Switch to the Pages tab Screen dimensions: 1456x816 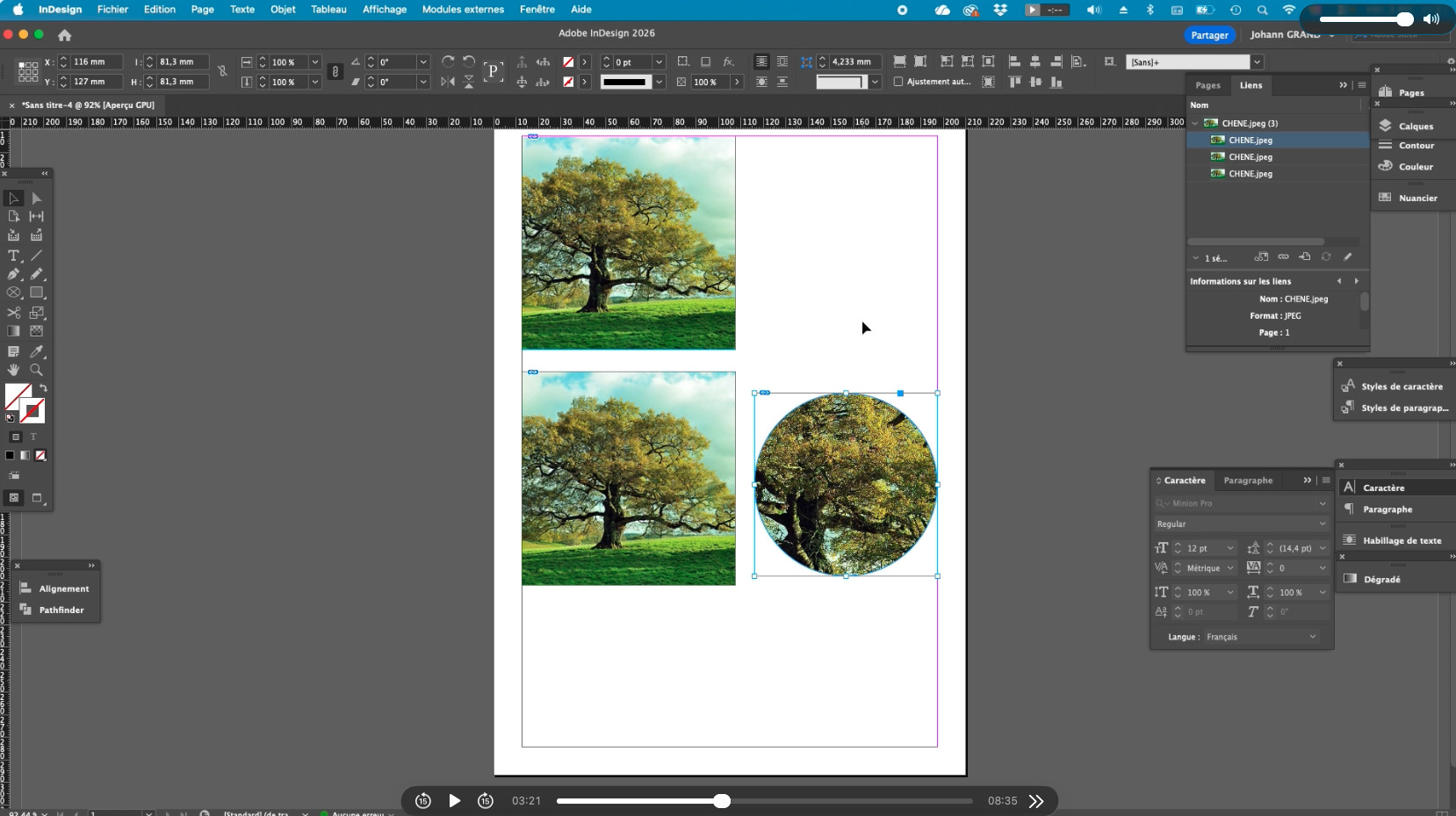(1207, 85)
